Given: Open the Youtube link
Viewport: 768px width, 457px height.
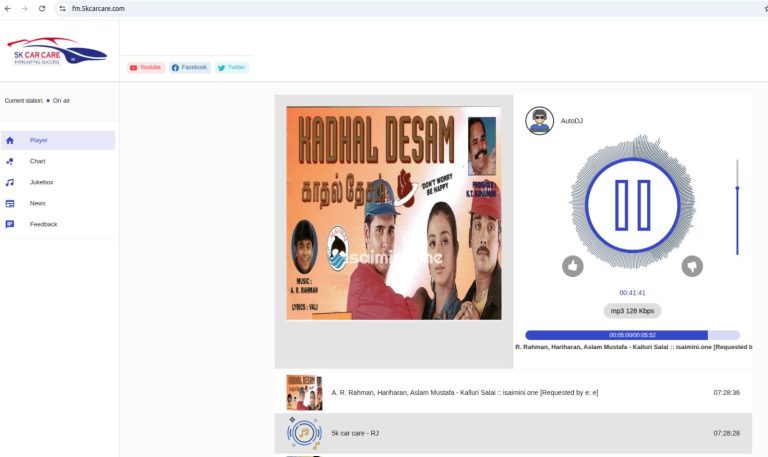Looking at the screenshot, I should pos(146,67).
